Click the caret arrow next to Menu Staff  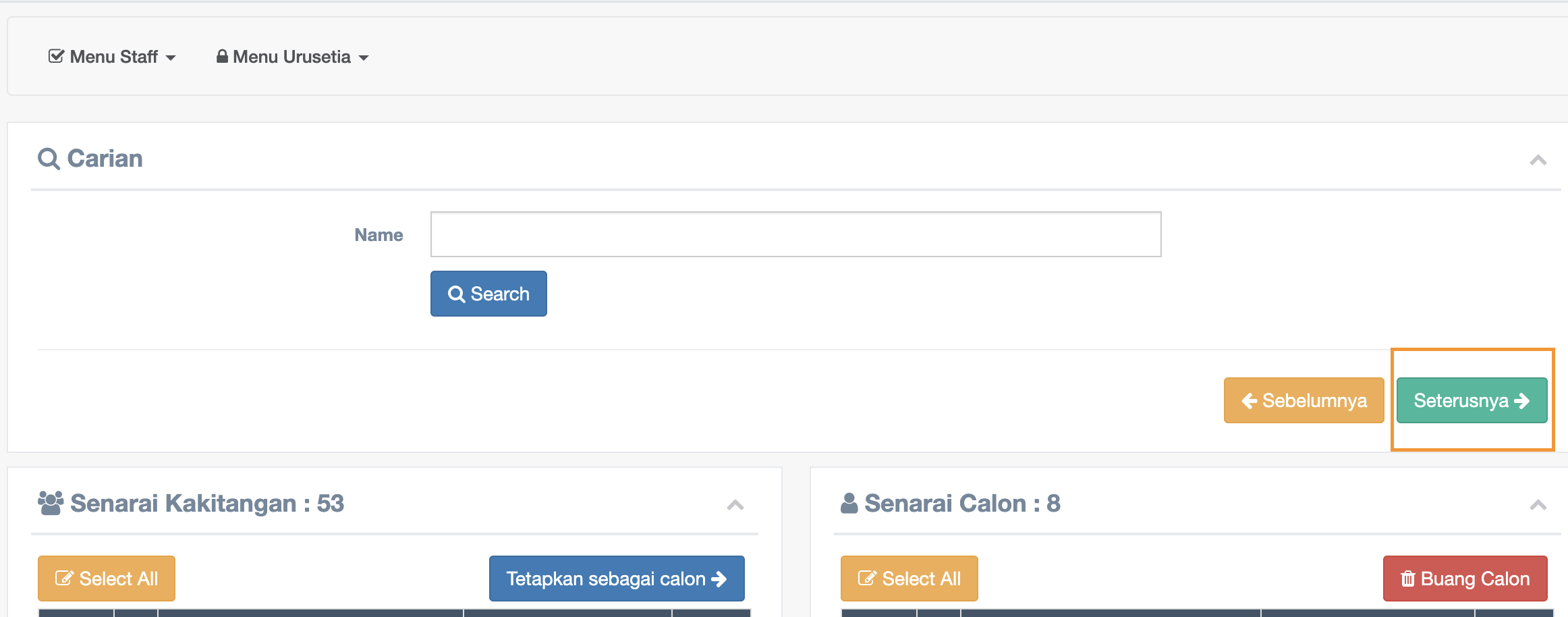coord(171,58)
